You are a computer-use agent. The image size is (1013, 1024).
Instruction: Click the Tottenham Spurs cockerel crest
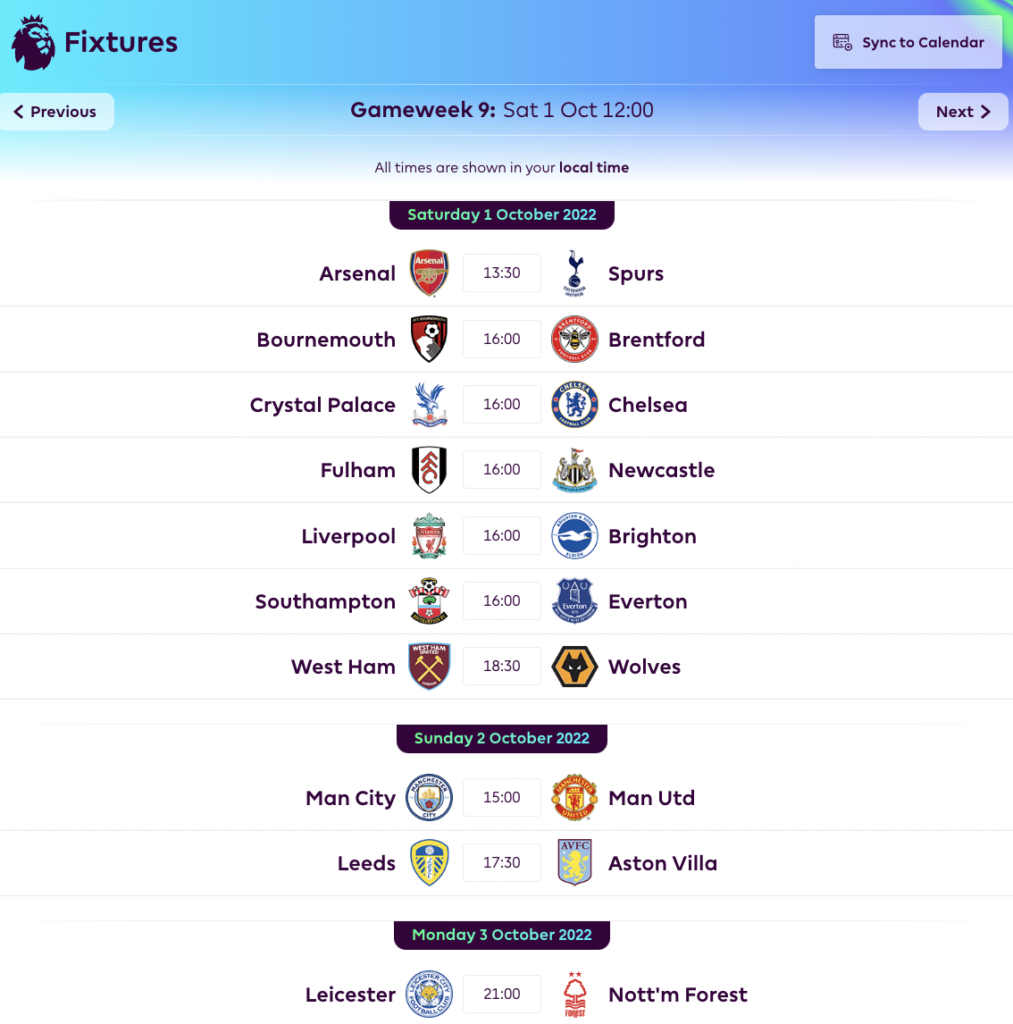point(575,273)
